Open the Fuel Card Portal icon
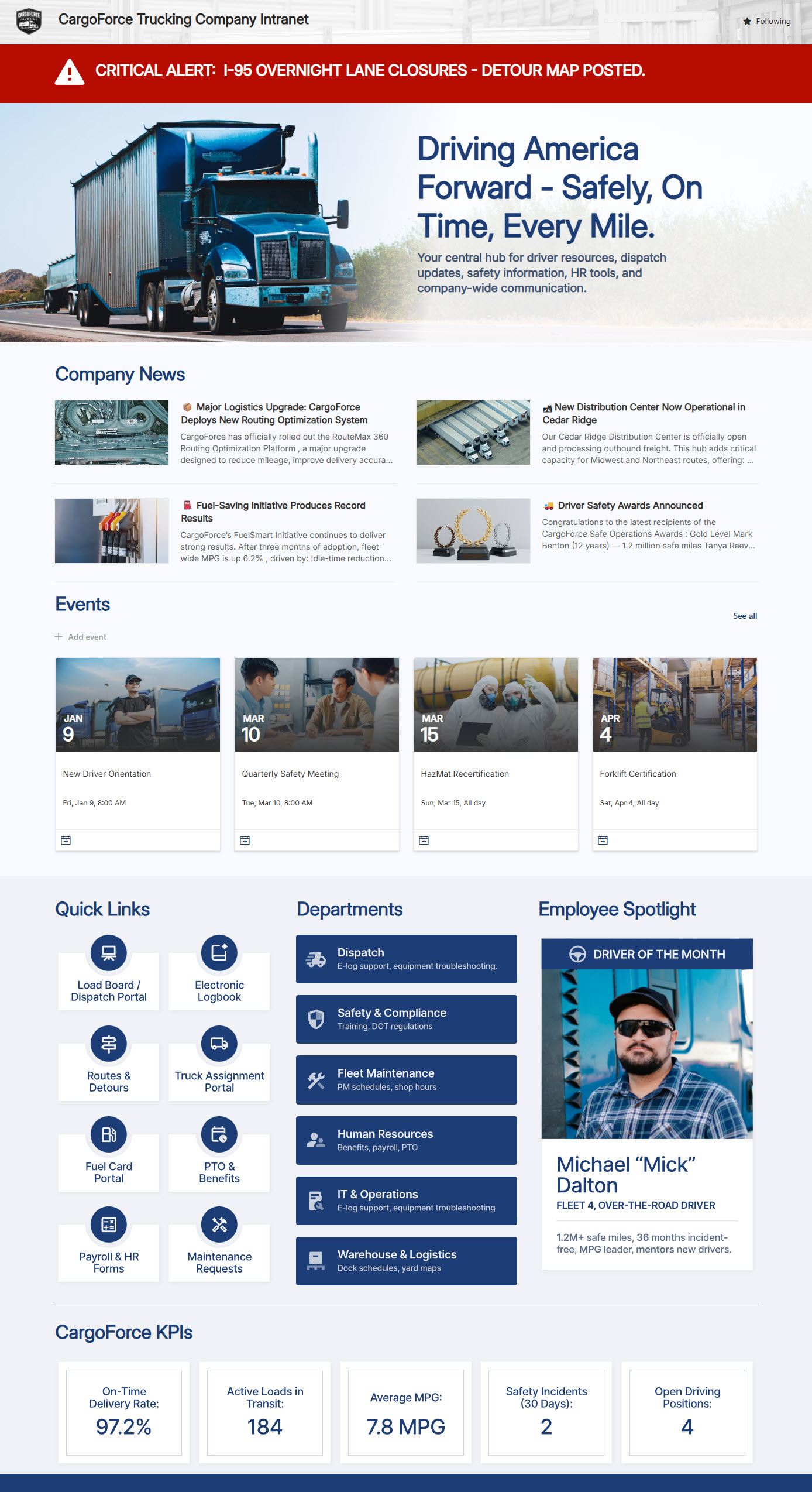The height and width of the screenshot is (1492, 812). click(x=109, y=1134)
